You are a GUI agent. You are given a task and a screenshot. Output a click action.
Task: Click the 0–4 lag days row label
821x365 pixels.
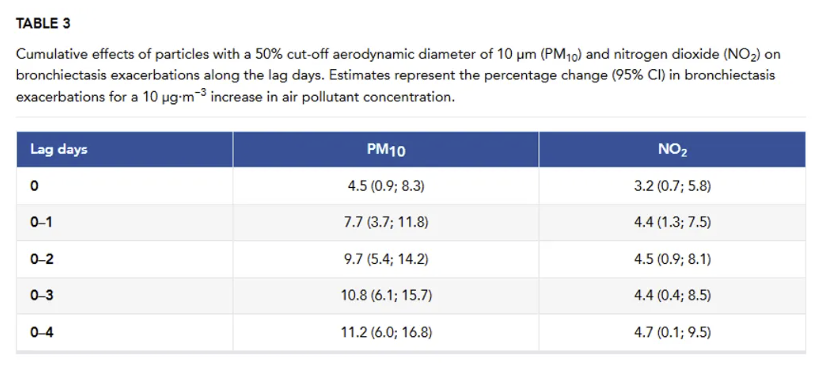(x=42, y=333)
